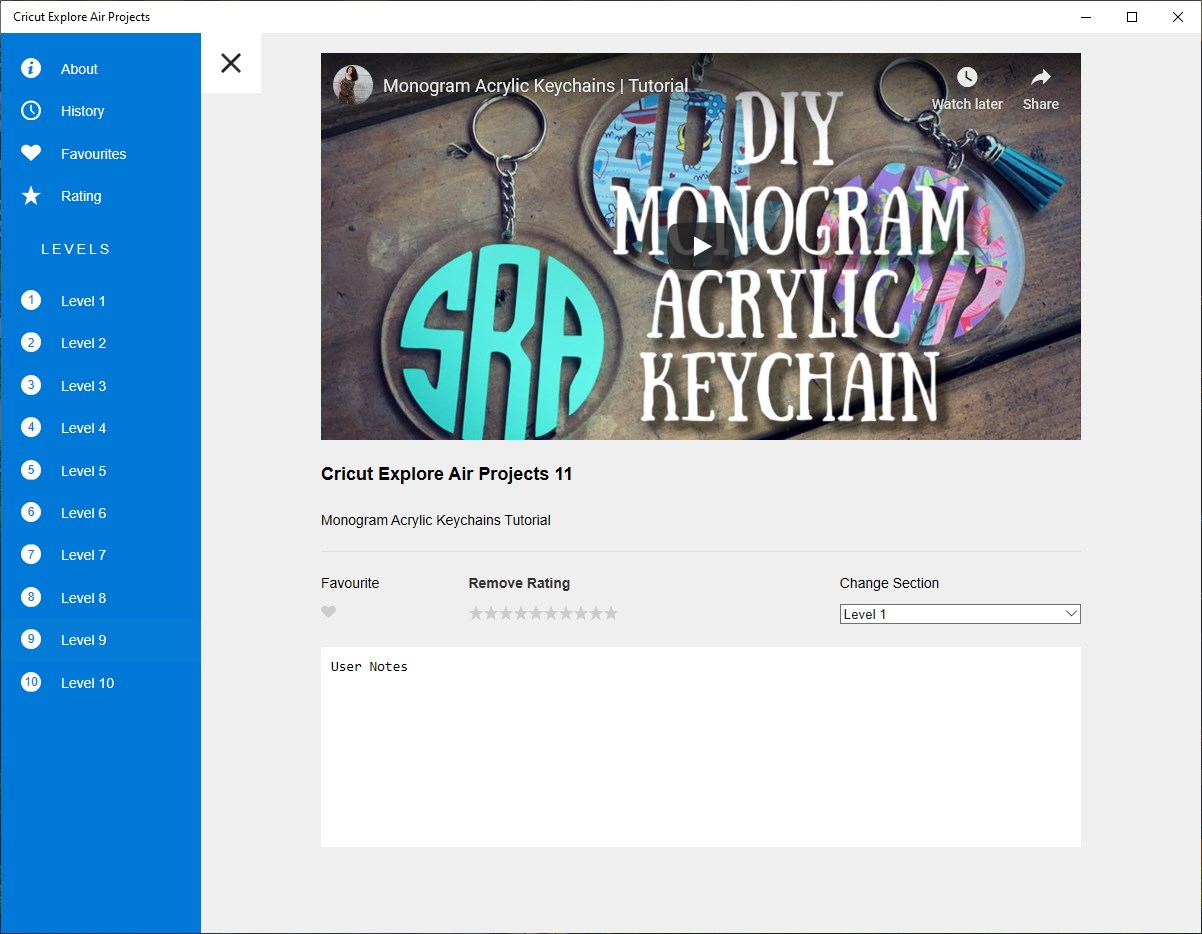Click Remove Rating to clear the stars

[518, 582]
